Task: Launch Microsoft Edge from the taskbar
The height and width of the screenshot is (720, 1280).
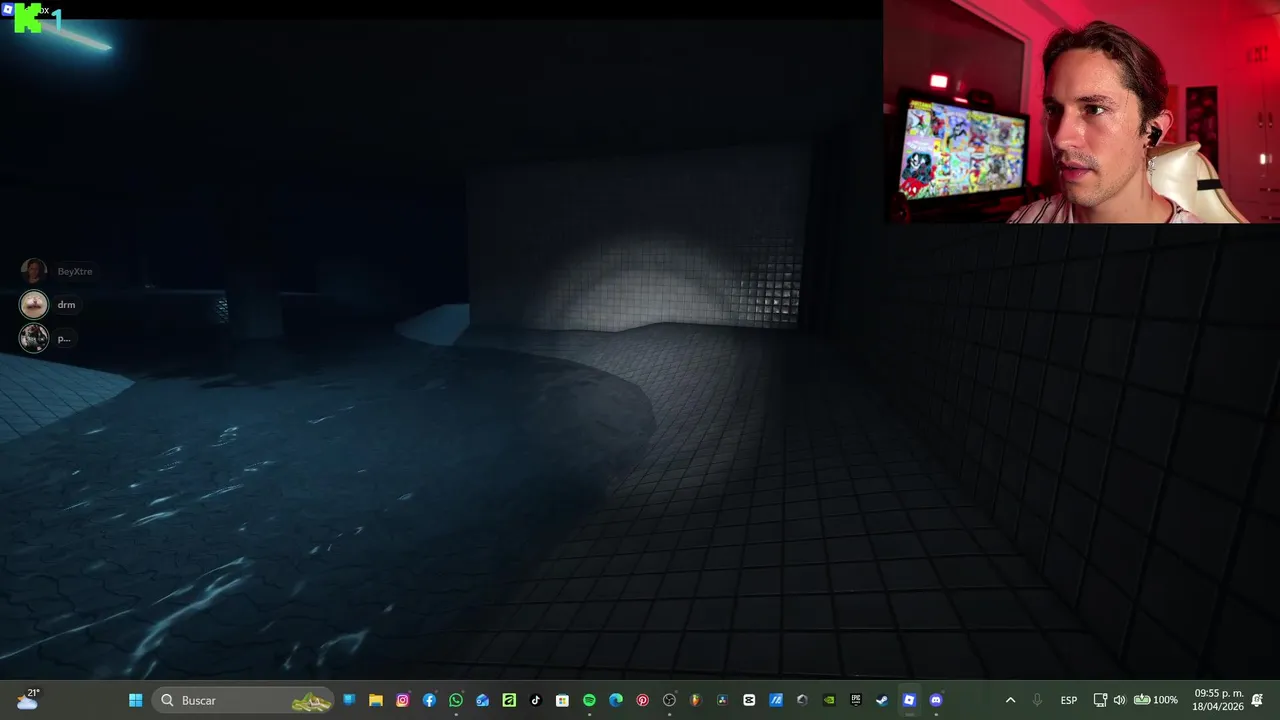Action: click(616, 700)
